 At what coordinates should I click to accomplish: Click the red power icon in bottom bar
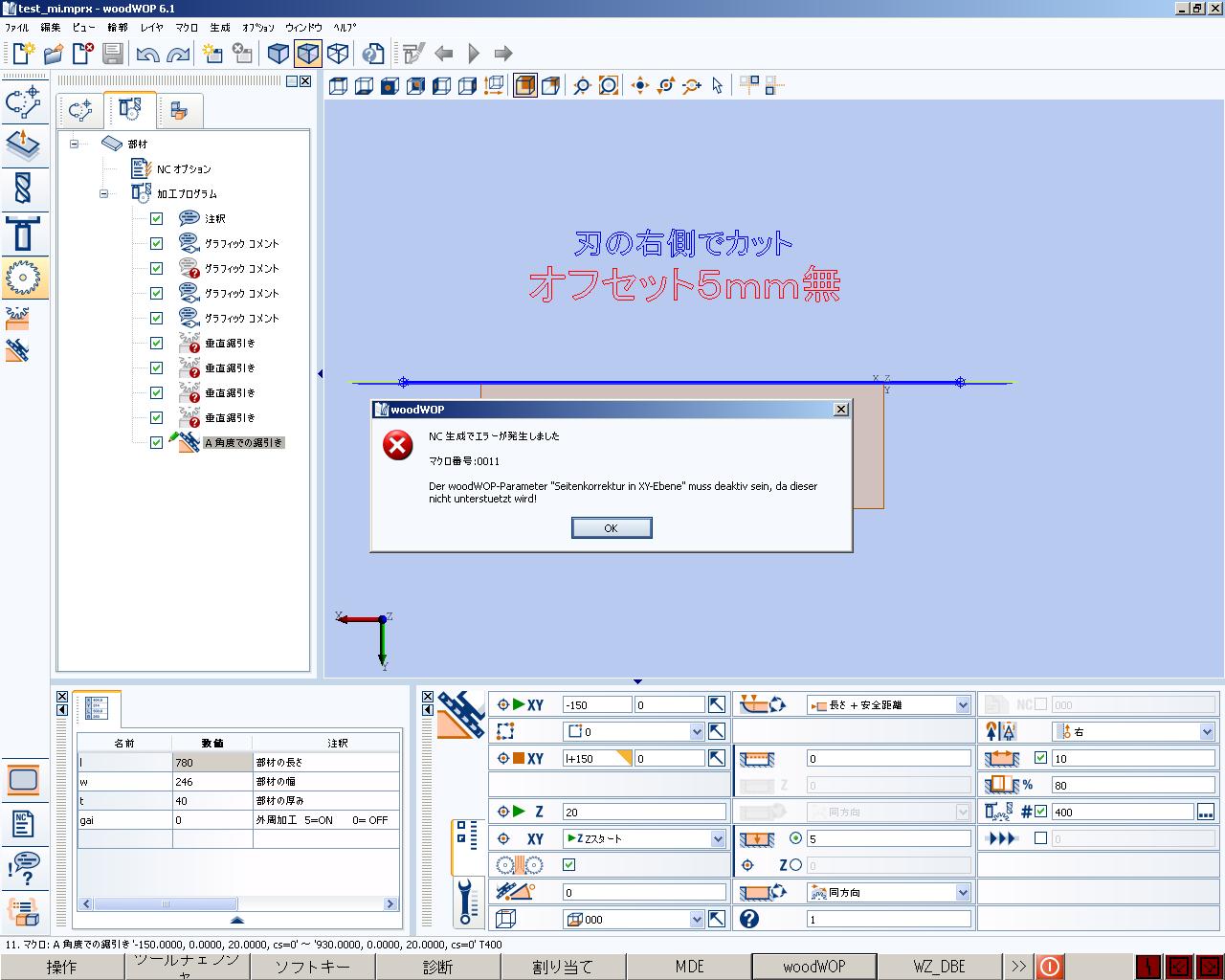point(1049,967)
